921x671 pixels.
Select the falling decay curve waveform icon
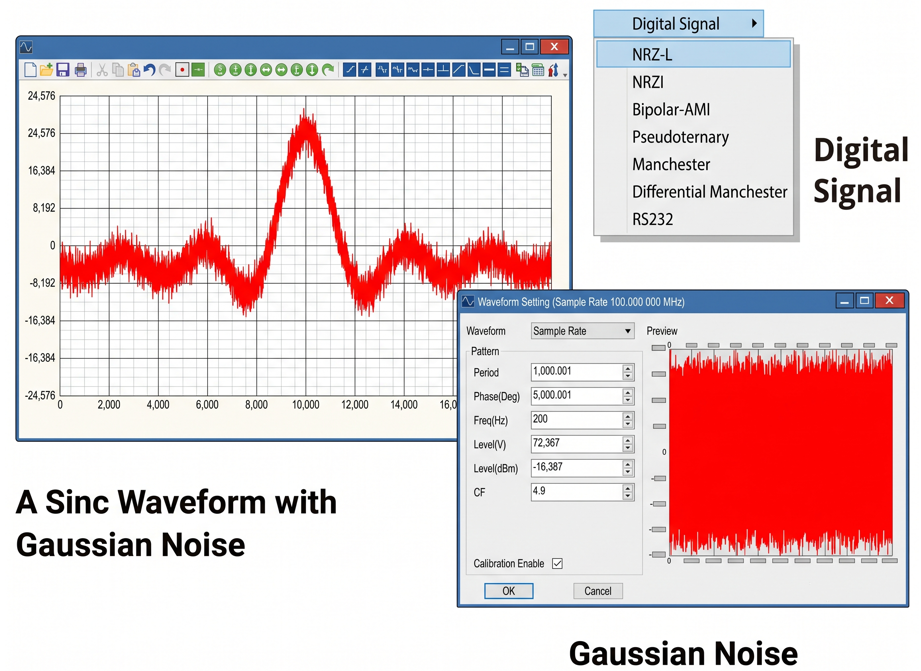[x=473, y=71]
